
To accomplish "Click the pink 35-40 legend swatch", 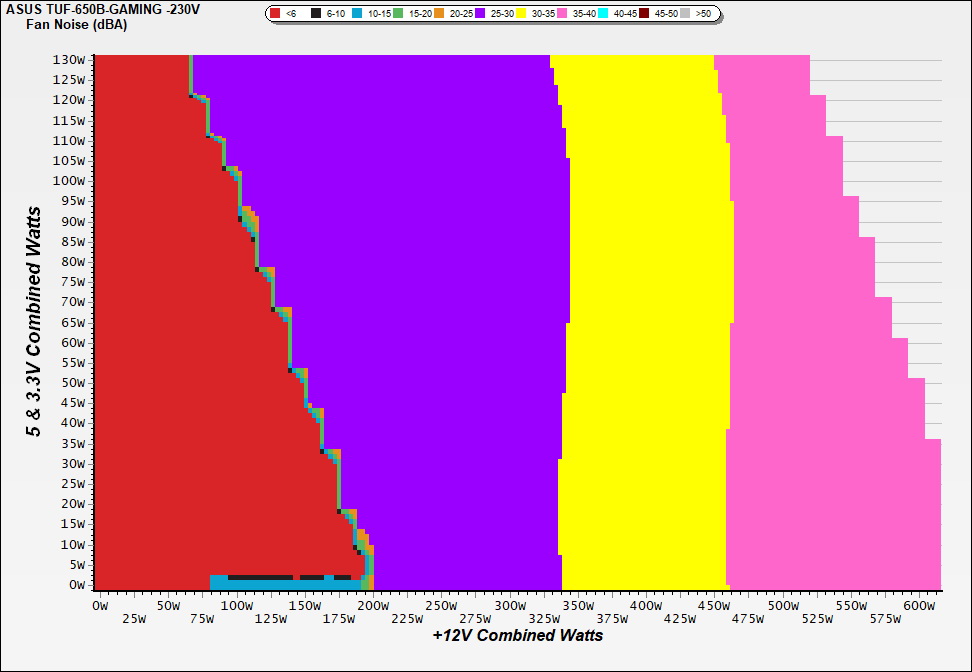I will point(563,14).
